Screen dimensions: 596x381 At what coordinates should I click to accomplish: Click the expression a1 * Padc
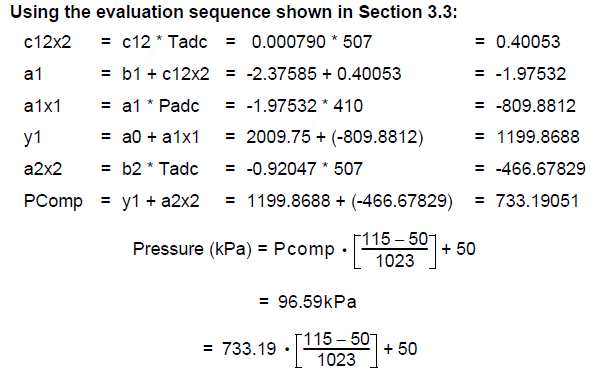[x=160, y=106]
